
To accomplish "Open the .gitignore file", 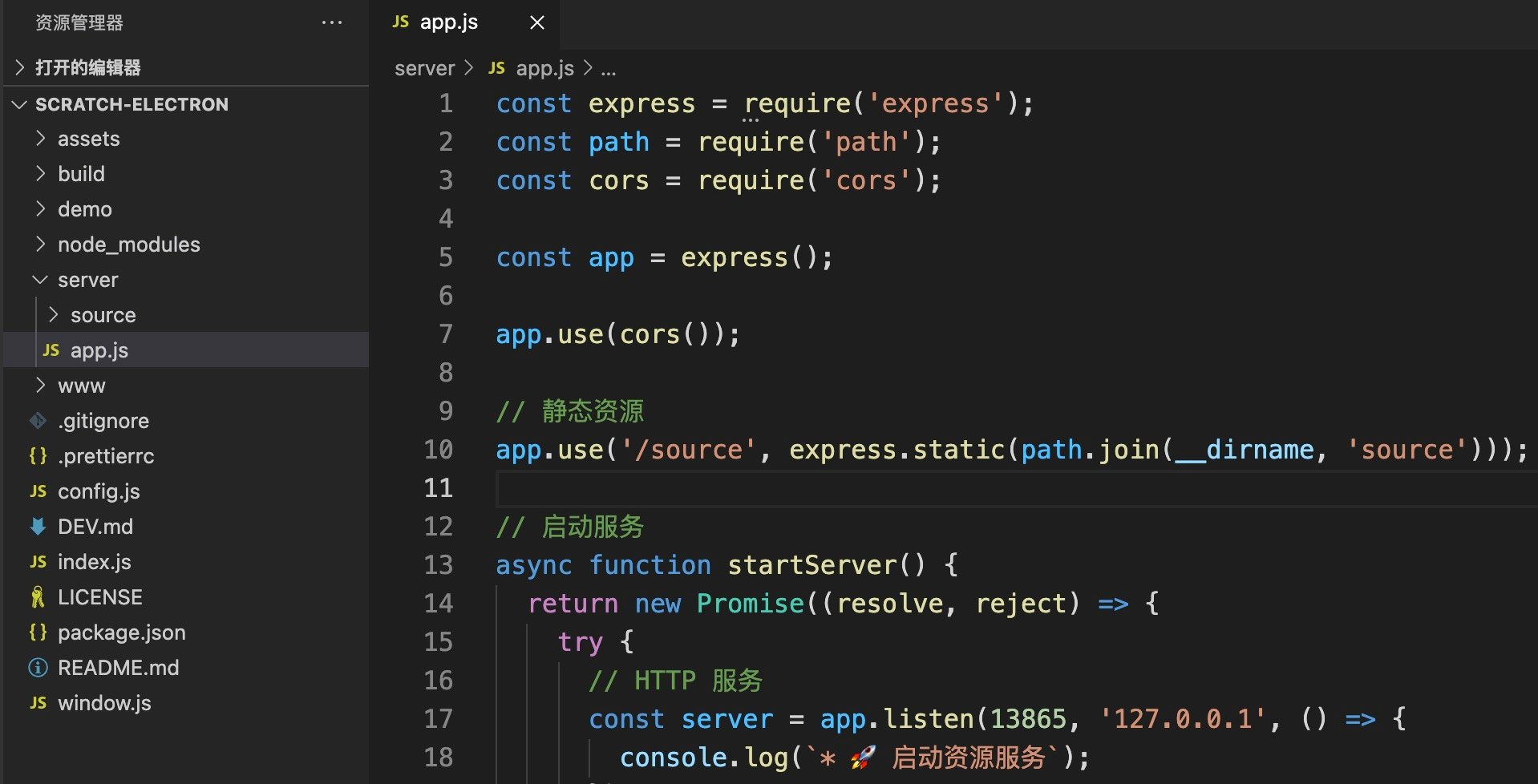I will pyautogui.click(x=186, y=421).
